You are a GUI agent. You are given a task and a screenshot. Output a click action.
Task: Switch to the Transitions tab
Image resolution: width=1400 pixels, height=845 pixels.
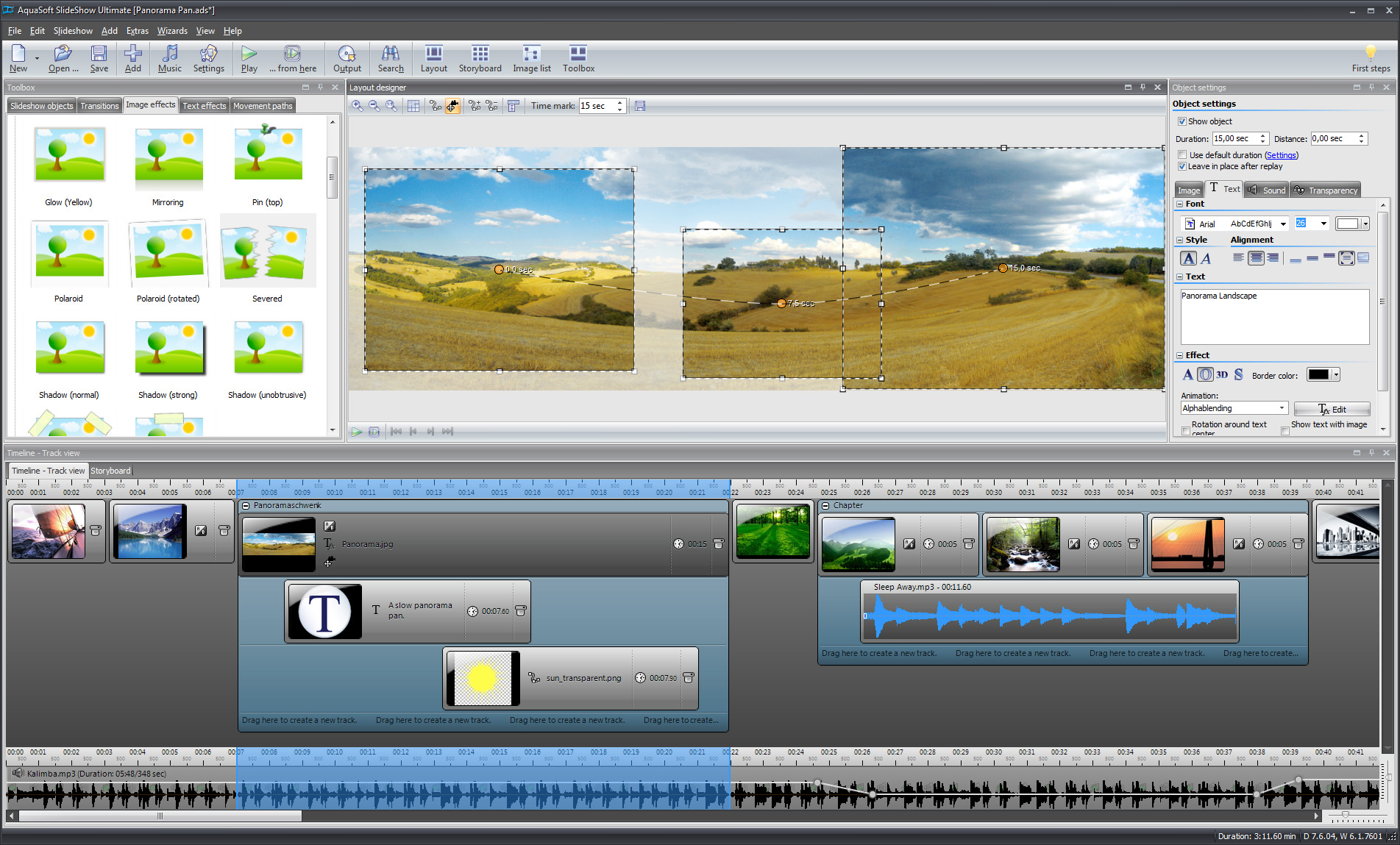coord(99,106)
